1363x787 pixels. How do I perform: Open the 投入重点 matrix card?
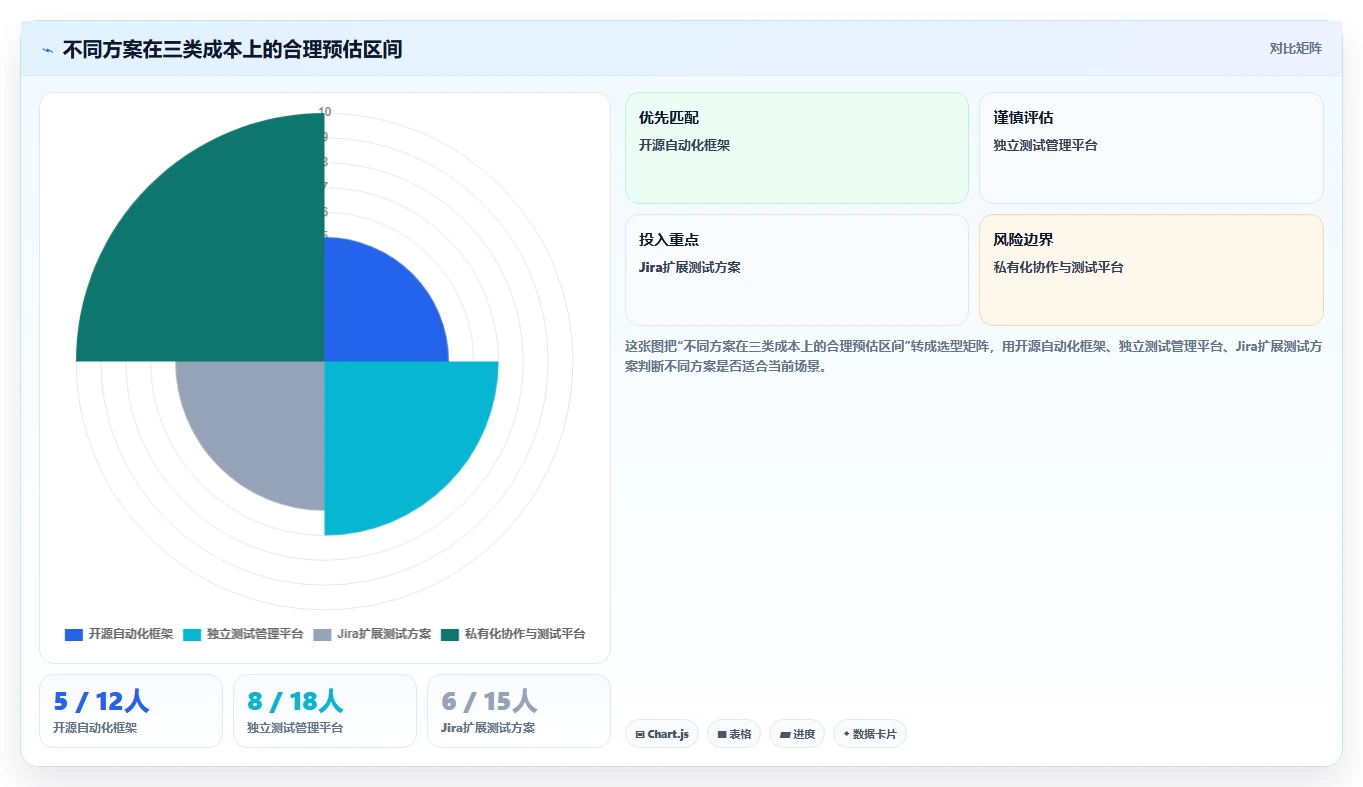pyautogui.click(x=797, y=270)
